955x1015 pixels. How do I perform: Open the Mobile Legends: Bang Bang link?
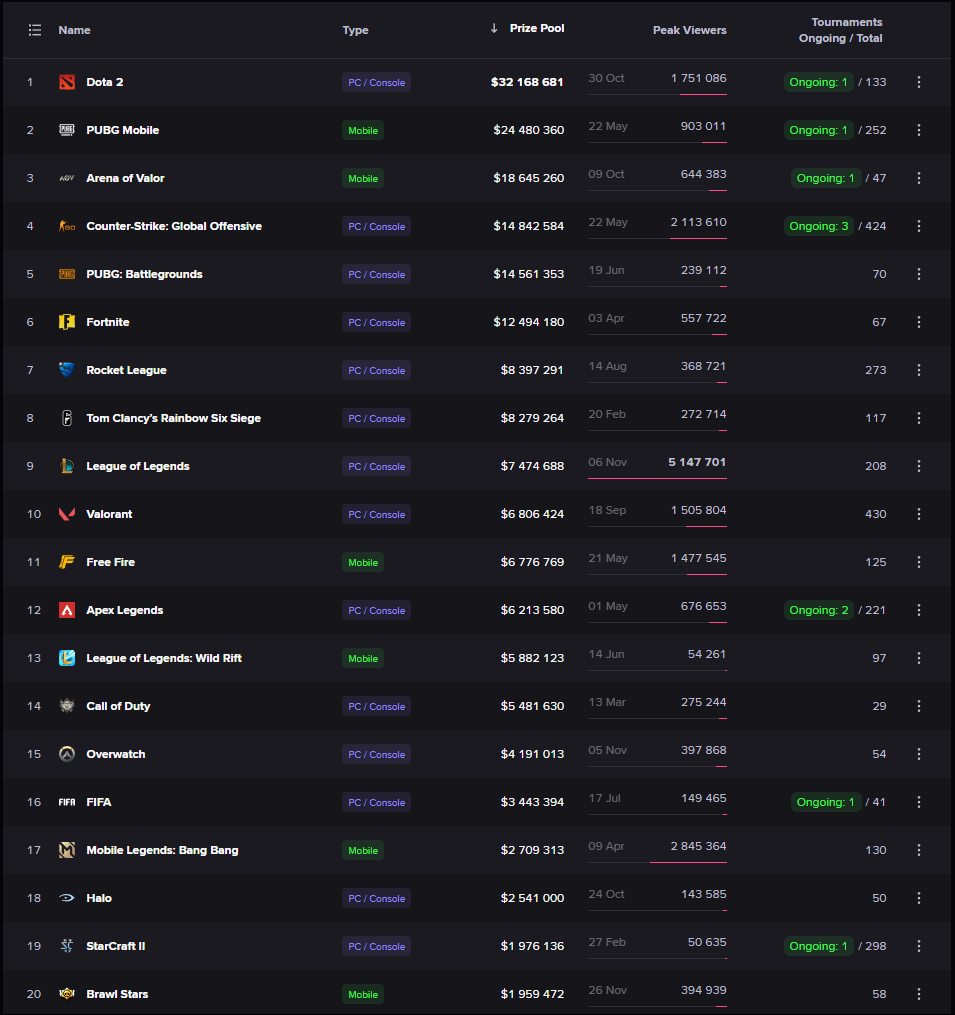tap(163, 850)
